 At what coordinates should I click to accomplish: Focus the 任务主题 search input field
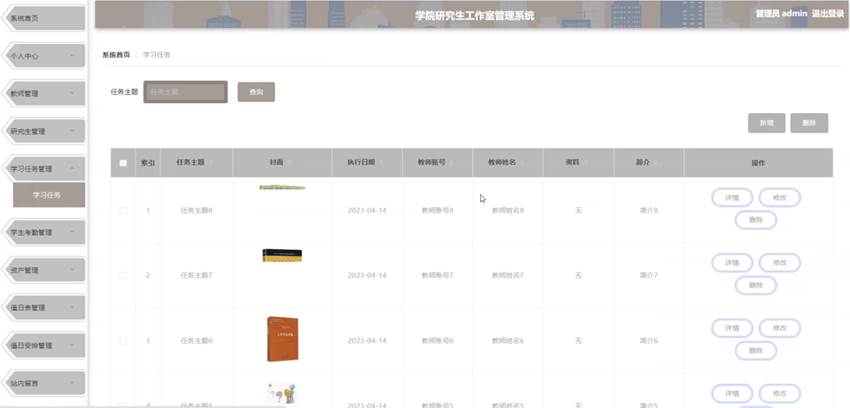185,92
